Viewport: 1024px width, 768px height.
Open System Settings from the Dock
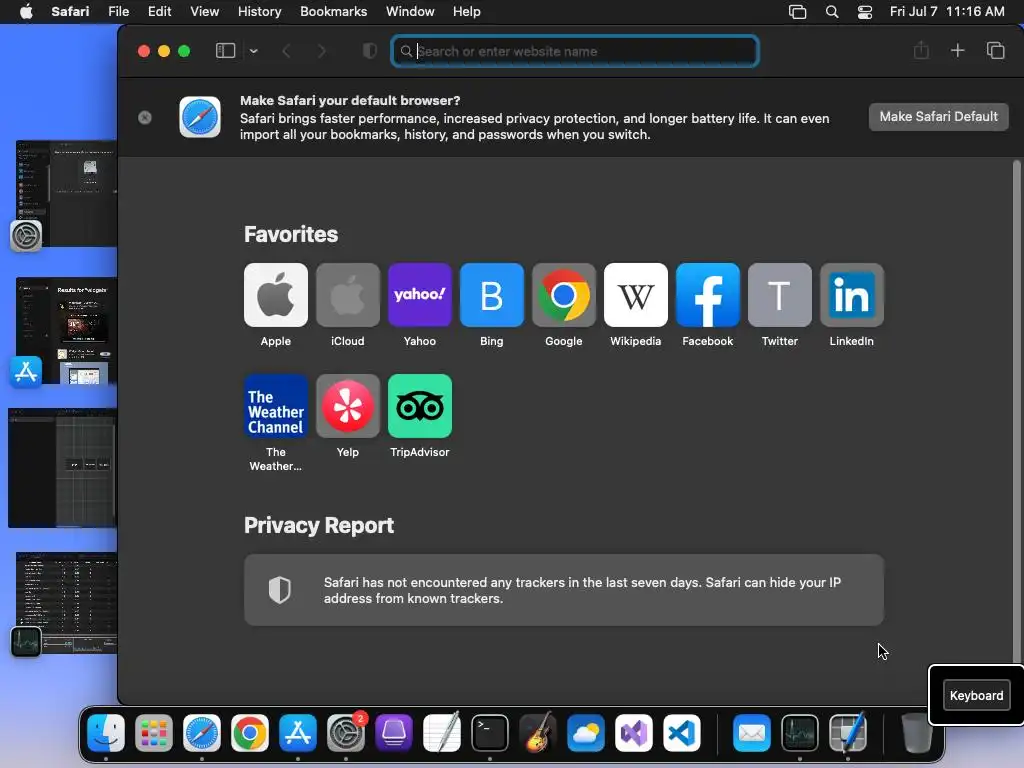(x=345, y=733)
